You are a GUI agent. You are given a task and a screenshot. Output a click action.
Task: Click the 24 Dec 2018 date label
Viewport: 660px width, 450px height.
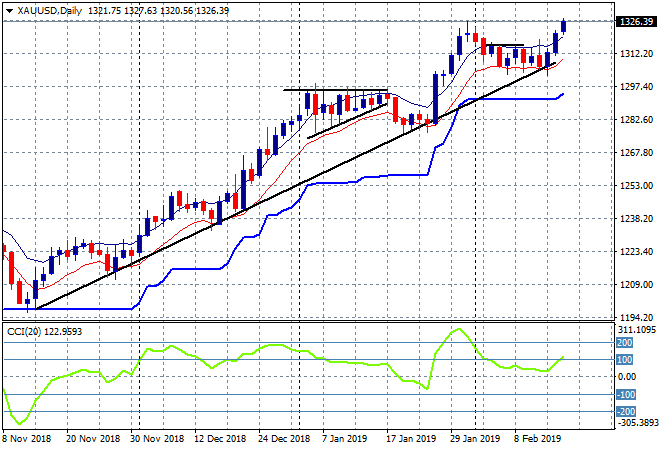click(x=284, y=439)
